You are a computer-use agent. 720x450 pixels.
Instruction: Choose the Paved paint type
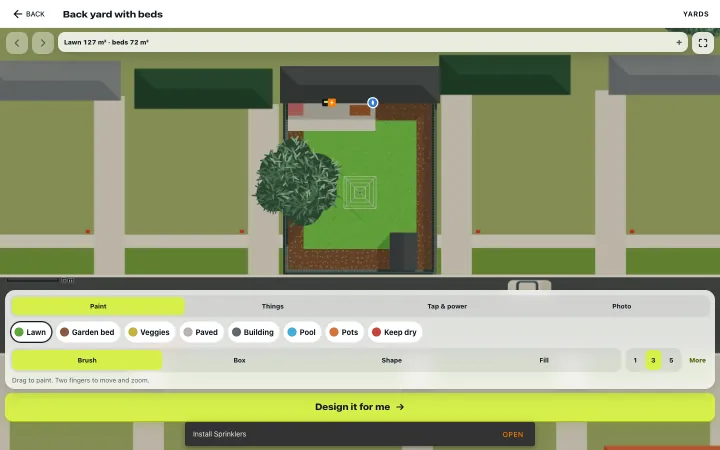tap(201, 332)
